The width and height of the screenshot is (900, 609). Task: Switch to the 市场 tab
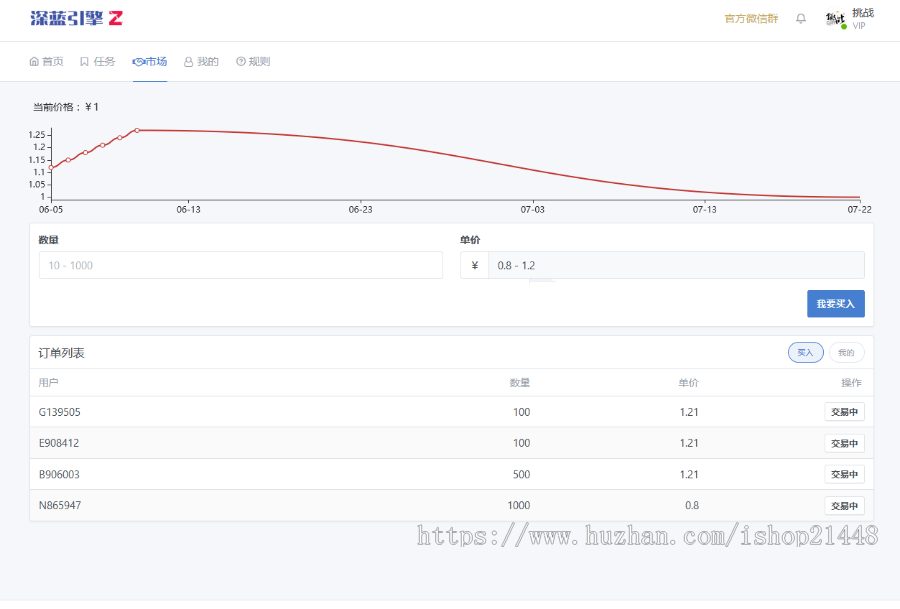149,61
